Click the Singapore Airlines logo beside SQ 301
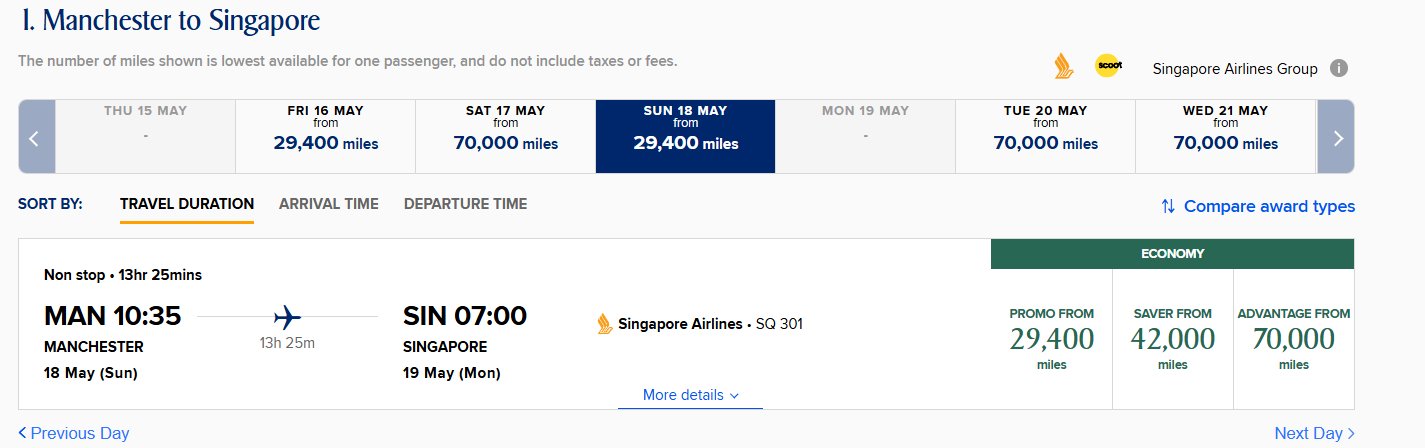Viewport: 1425px width, 448px height. (604, 324)
